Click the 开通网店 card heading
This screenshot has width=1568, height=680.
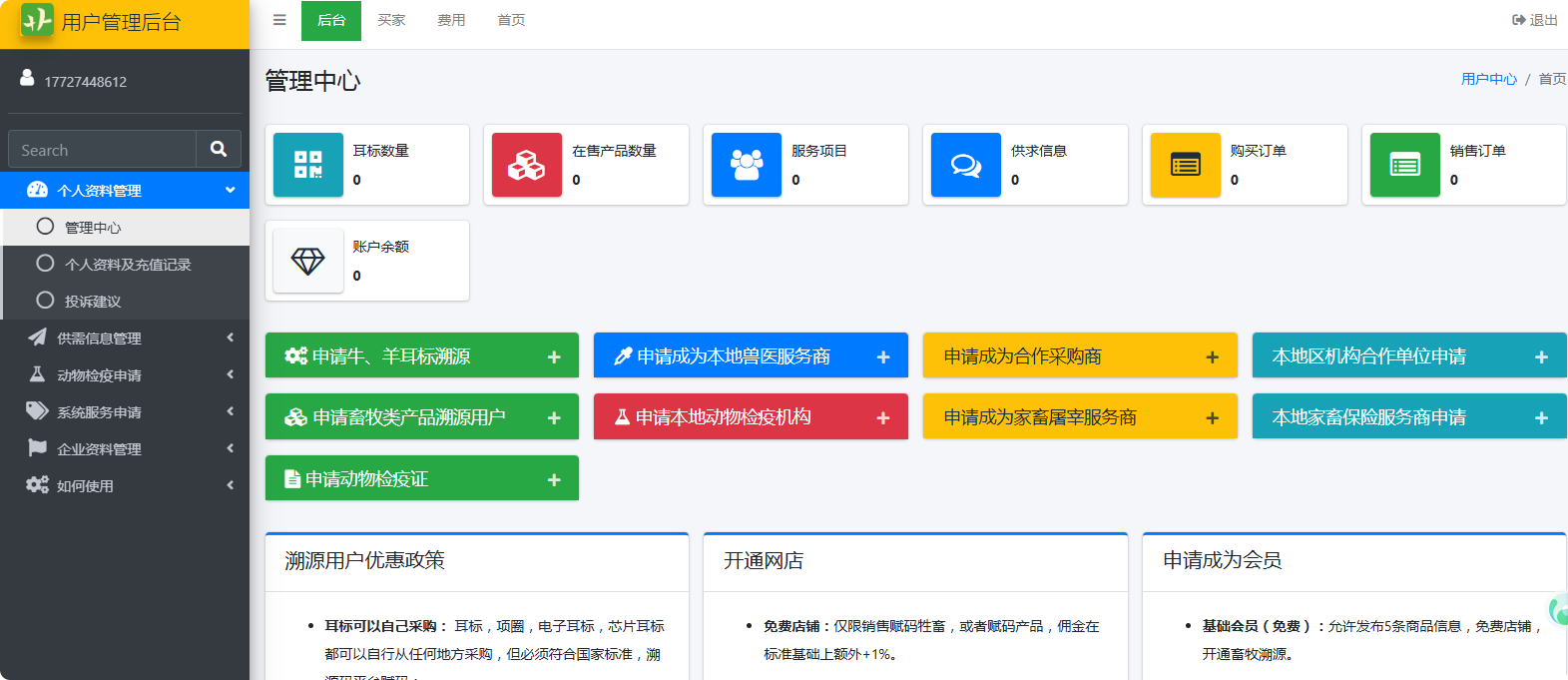tap(764, 561)
